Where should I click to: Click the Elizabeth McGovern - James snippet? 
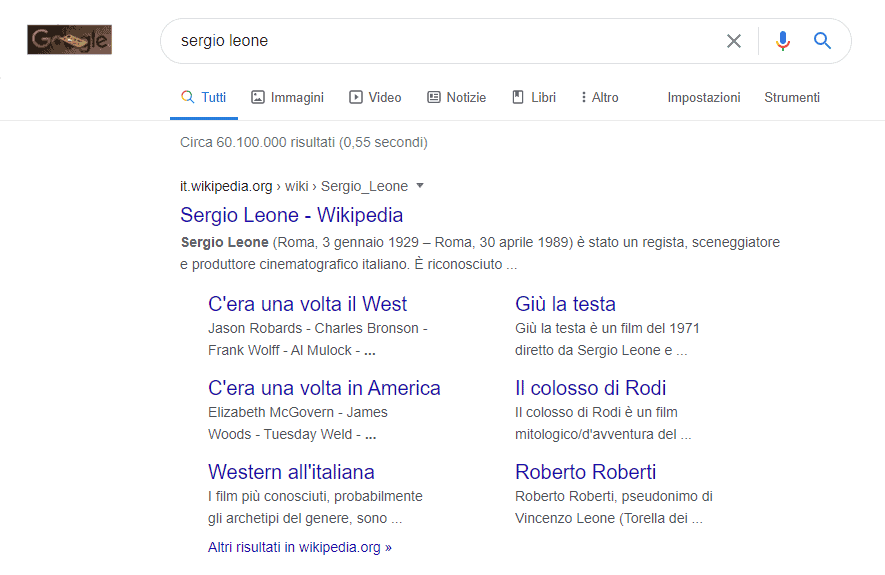pos(297,423)
